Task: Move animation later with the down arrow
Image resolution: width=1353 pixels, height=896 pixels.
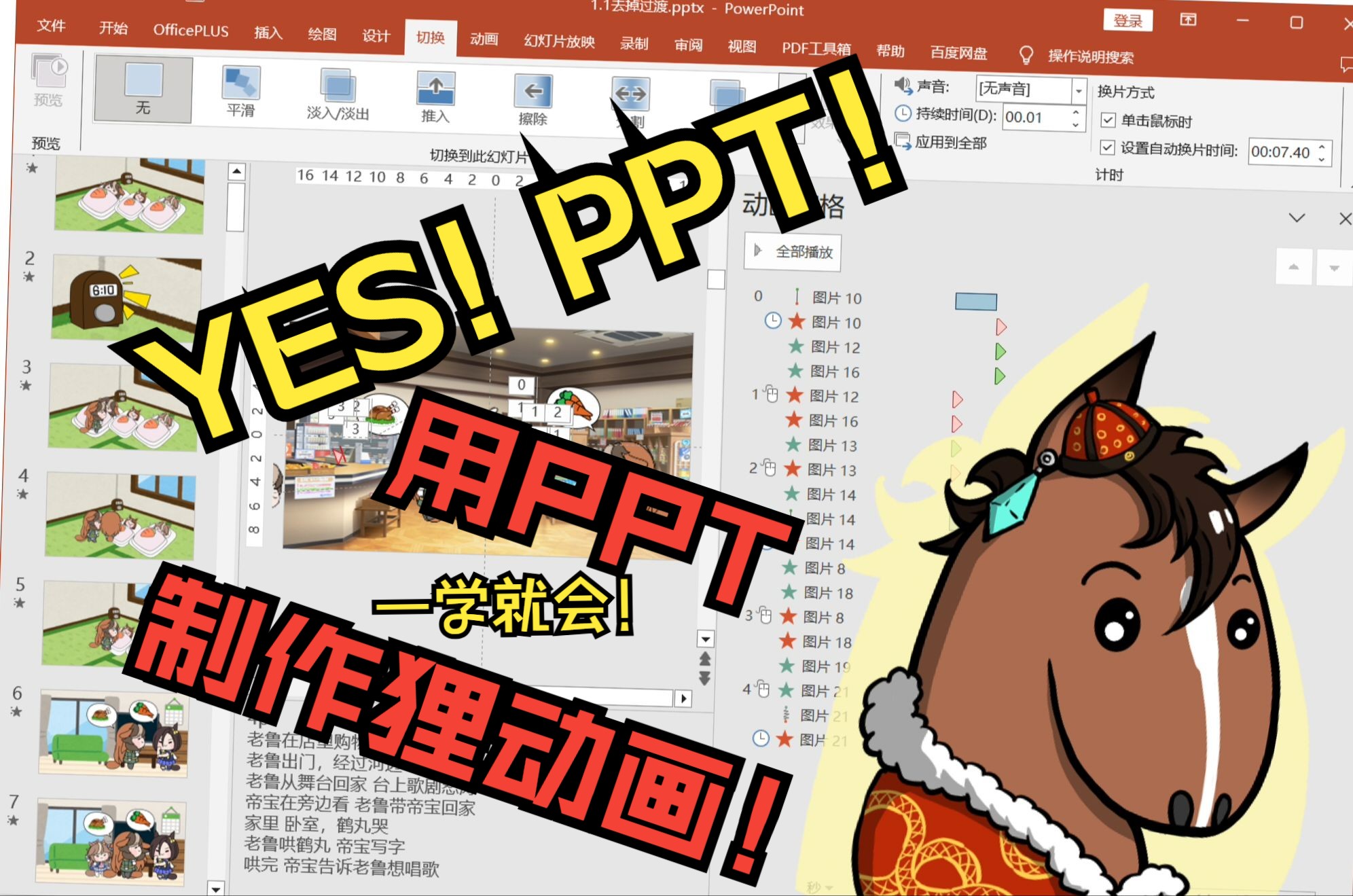Action: pos(1333,268)
